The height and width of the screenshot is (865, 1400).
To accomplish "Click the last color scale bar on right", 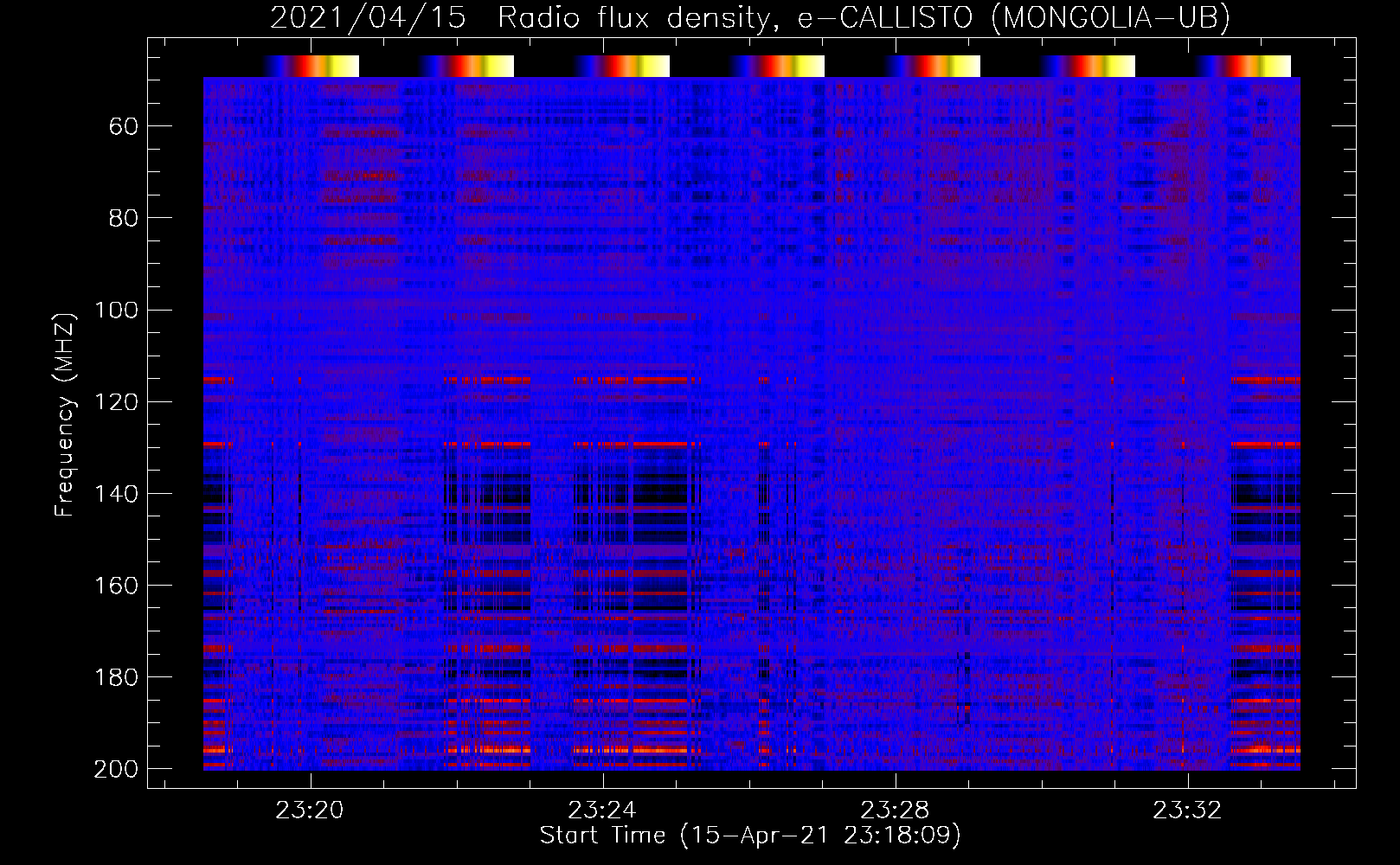I will point(1243,66).
